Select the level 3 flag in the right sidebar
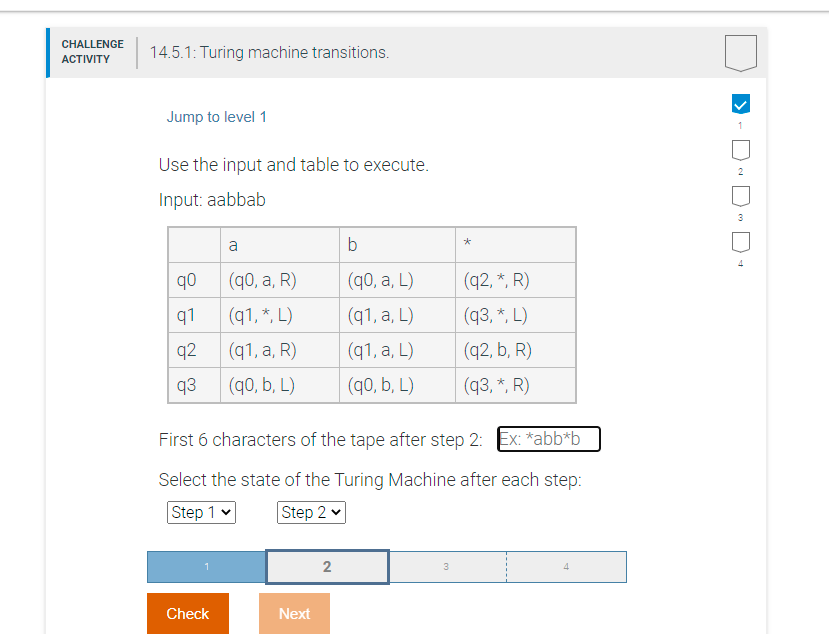 pyautogui.click(x=740, y=197)
